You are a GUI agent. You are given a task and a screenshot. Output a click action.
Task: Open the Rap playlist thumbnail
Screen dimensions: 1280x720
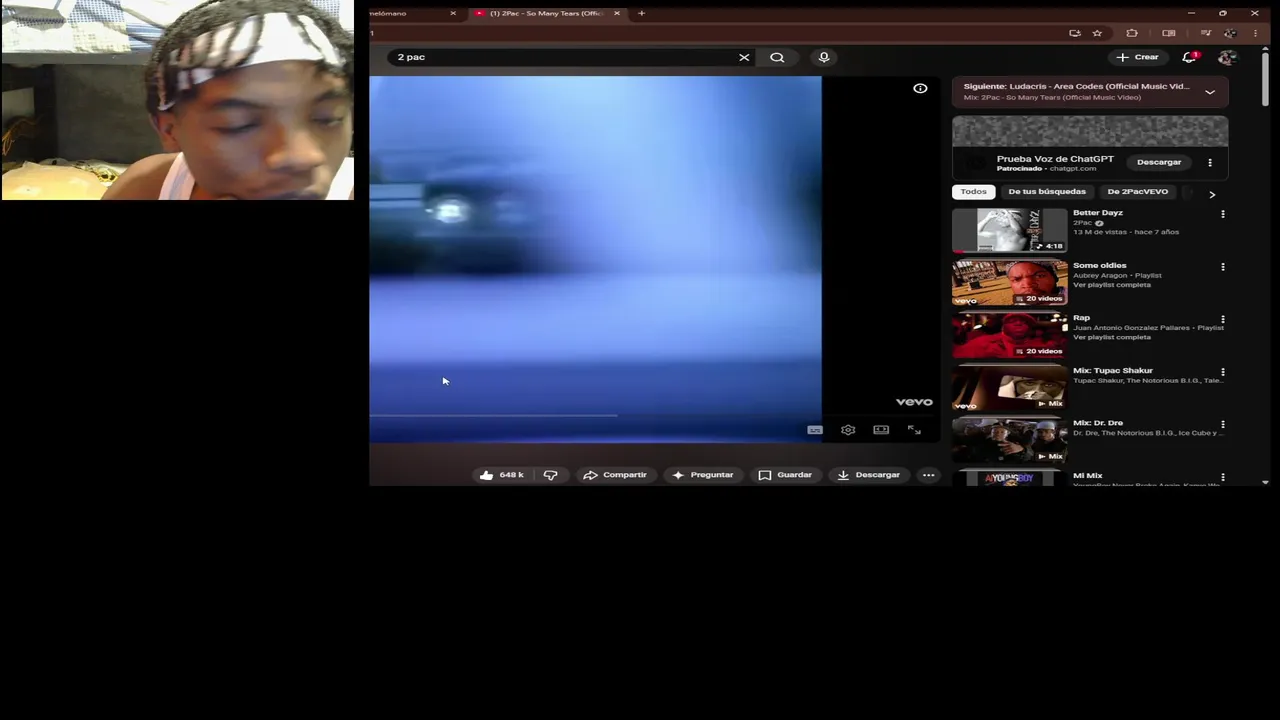coord(1010,334)
